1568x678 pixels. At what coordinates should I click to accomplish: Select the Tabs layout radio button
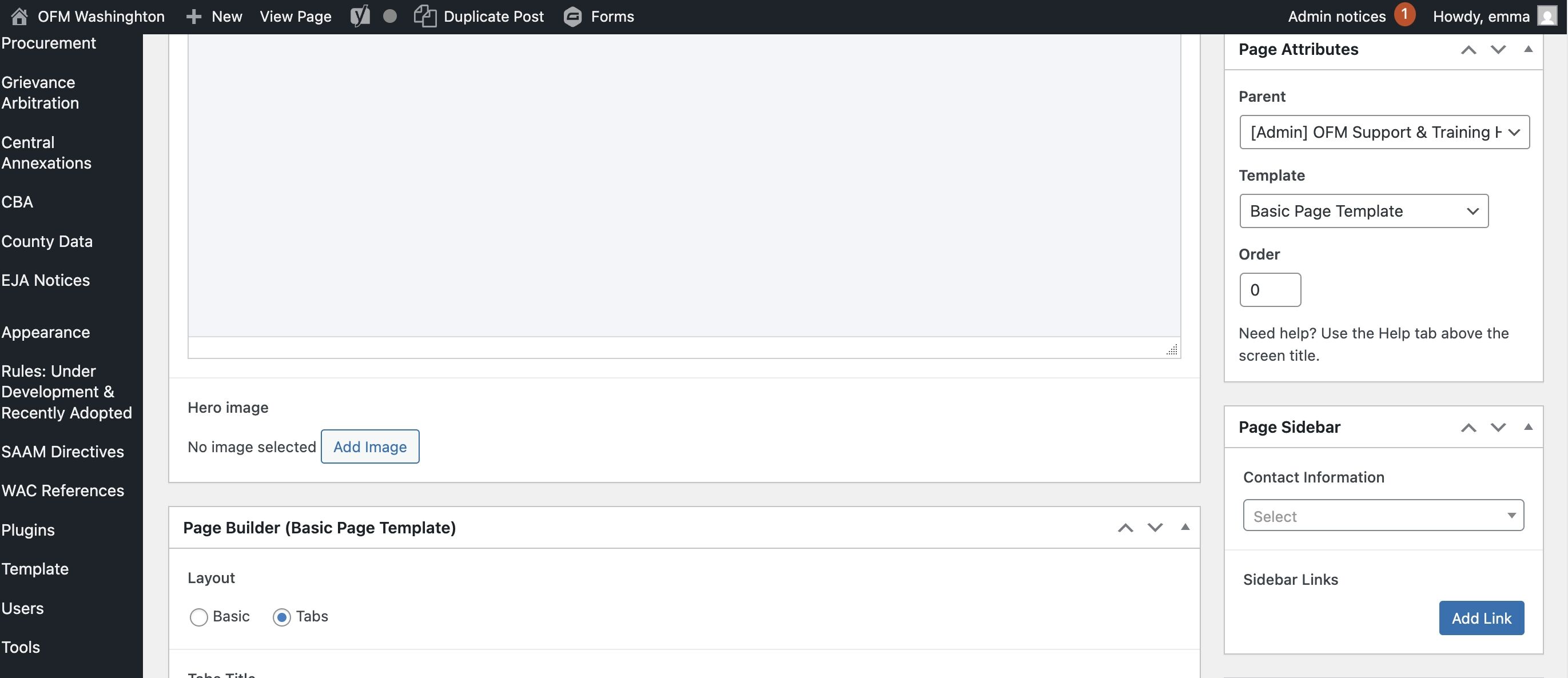pyautogui.click(x=281, y=617)
